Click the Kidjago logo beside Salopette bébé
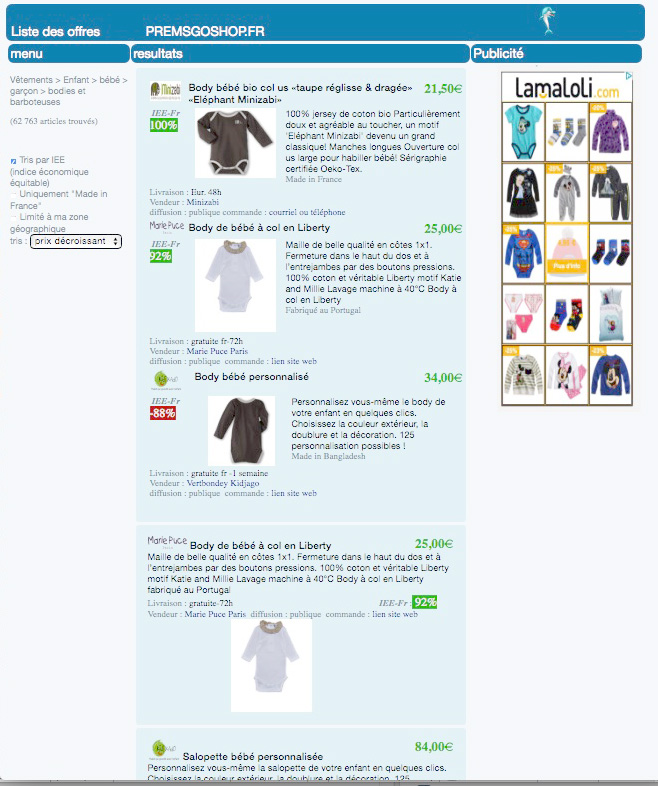Screen dimensions: 658x786 click(164, 749)
